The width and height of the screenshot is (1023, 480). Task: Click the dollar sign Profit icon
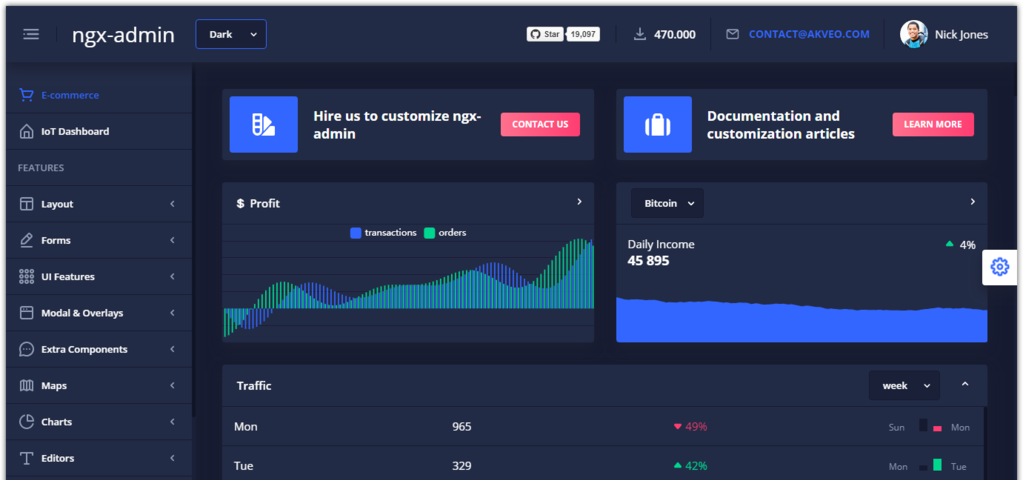click(x=240, y=203)
